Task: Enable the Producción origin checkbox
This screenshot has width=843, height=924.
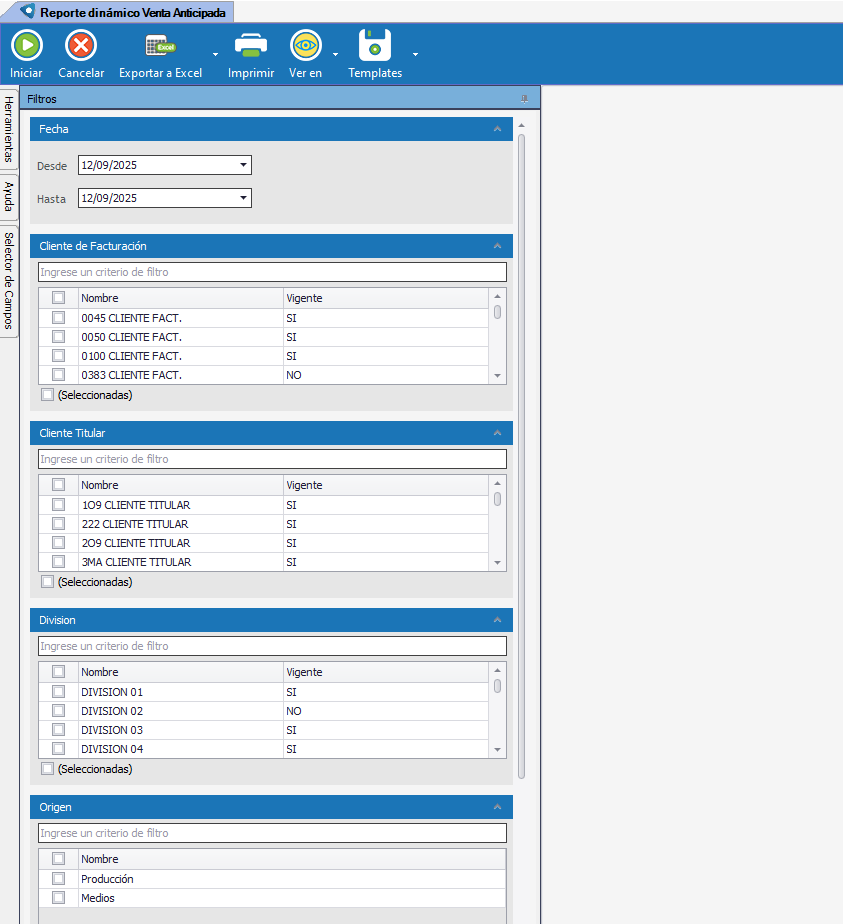Action: [x=59, y=879]
